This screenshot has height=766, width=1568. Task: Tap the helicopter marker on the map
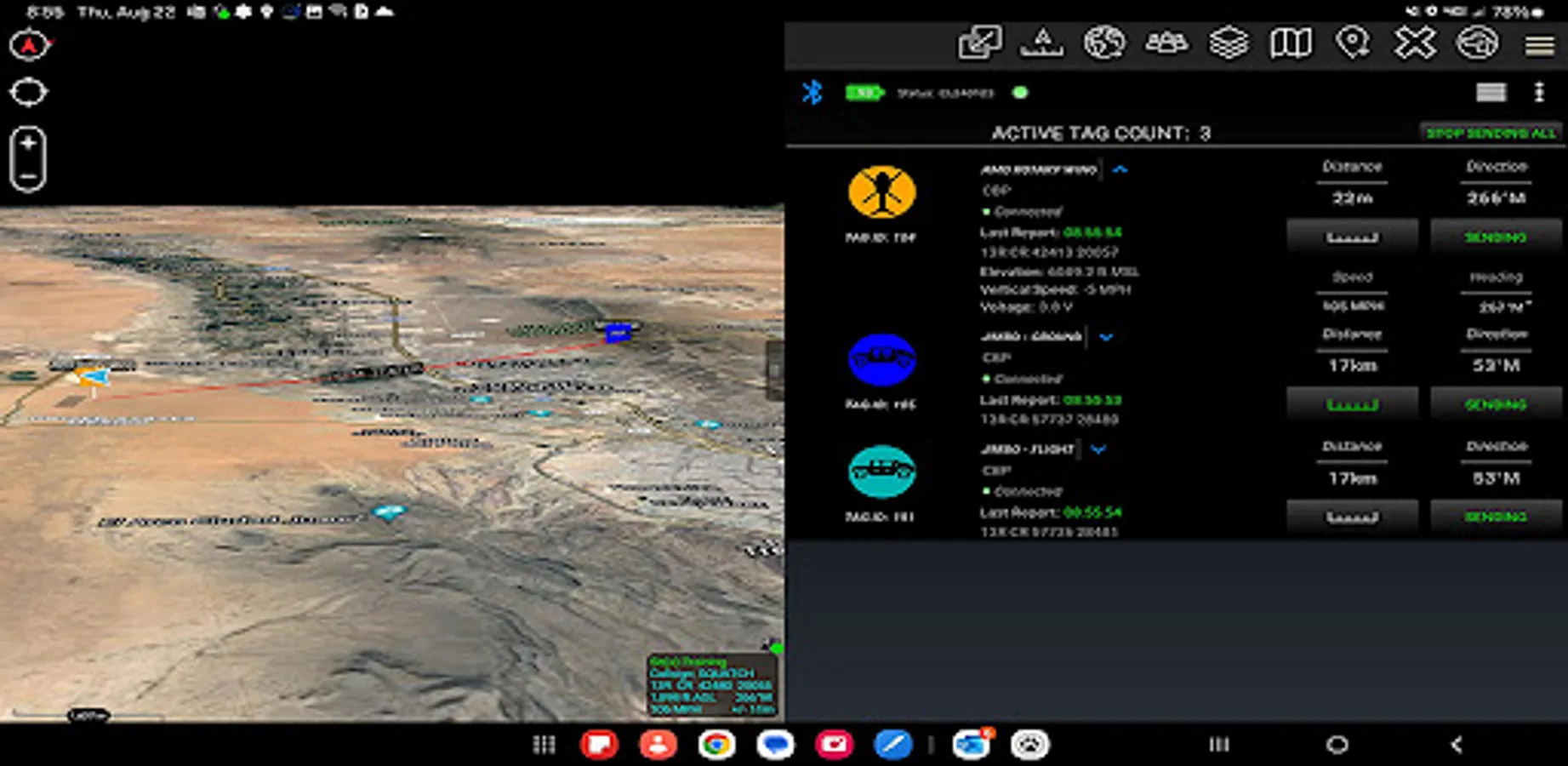(x=92, y=376)
